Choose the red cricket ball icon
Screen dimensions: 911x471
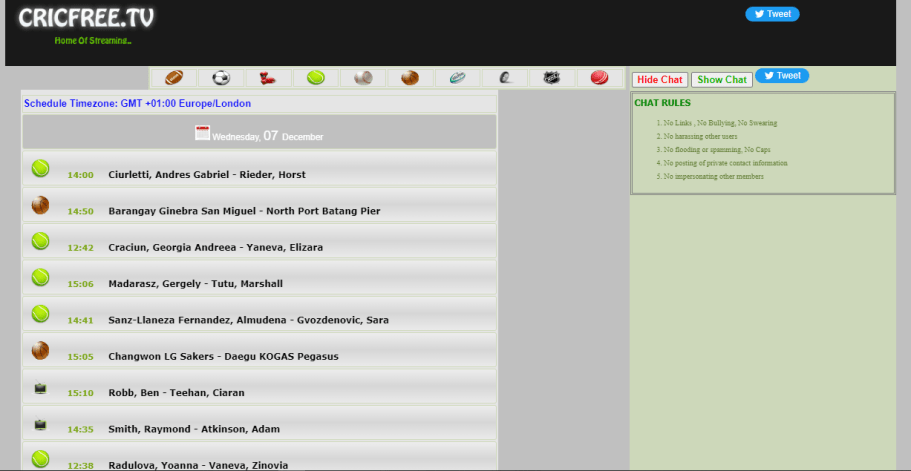[599, 78]
